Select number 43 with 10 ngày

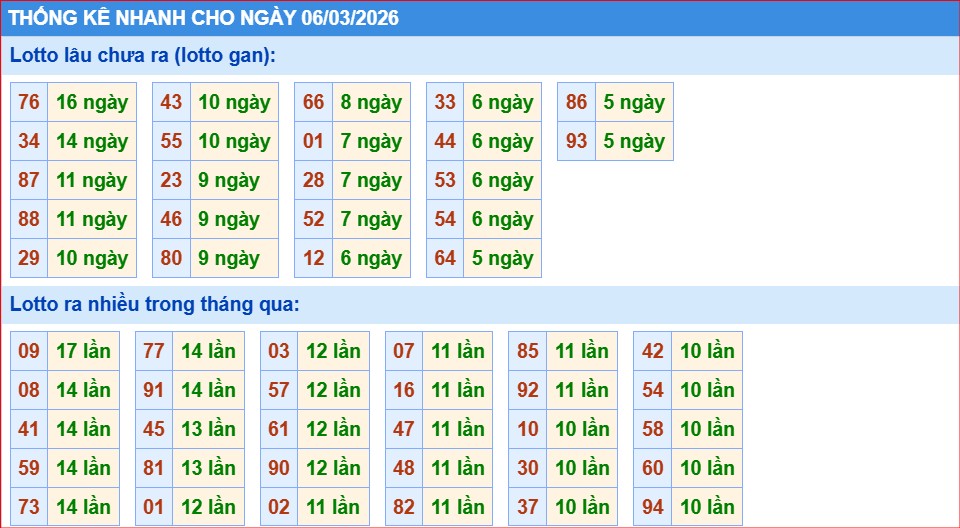(171, 102)
